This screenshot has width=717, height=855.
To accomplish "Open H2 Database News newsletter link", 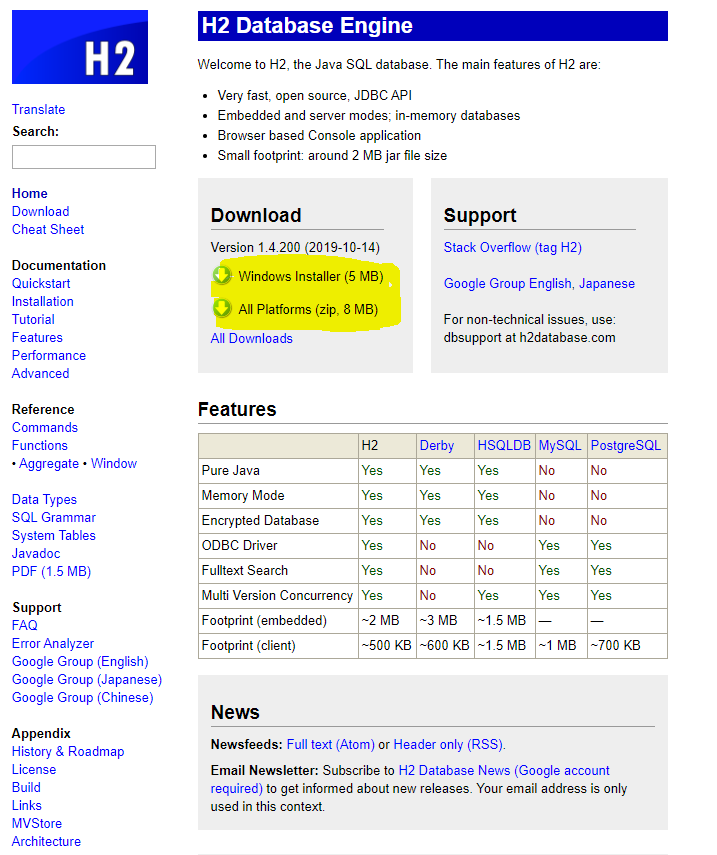I will (410, 779).
